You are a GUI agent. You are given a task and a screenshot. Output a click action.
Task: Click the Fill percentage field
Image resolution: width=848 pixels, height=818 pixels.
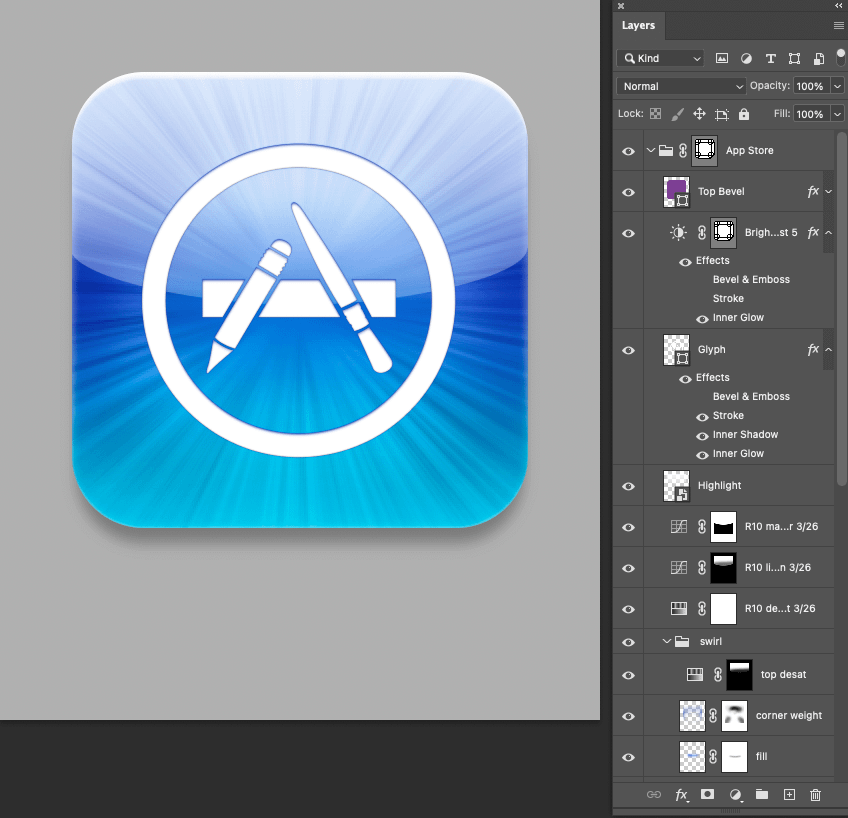[x=810, y=114]
